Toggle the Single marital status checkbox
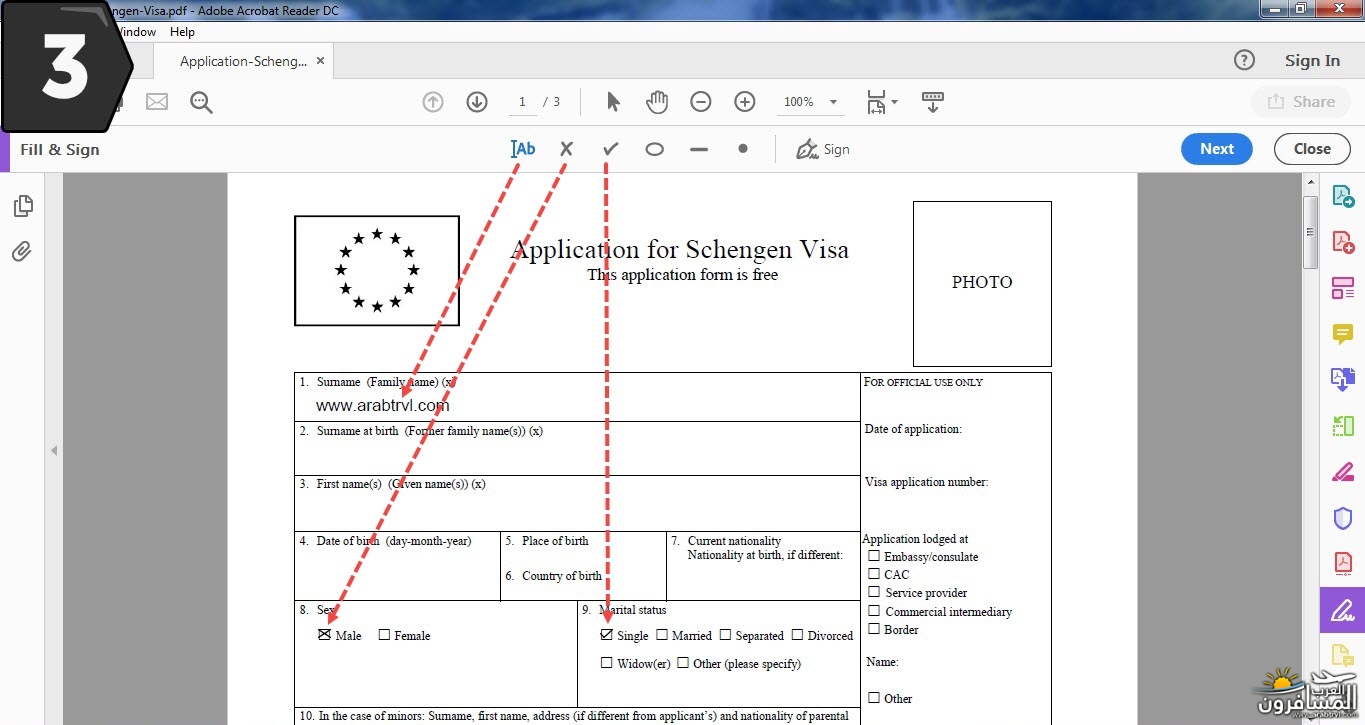The image size is (1365, 725). (606, 634)
